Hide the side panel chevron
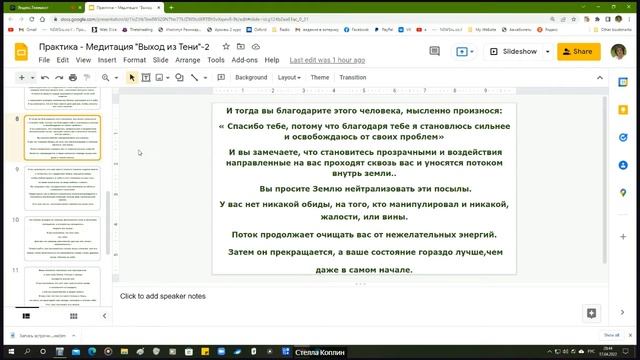The image size is (640, 360). pyautogui.click(x=622, y=312)
